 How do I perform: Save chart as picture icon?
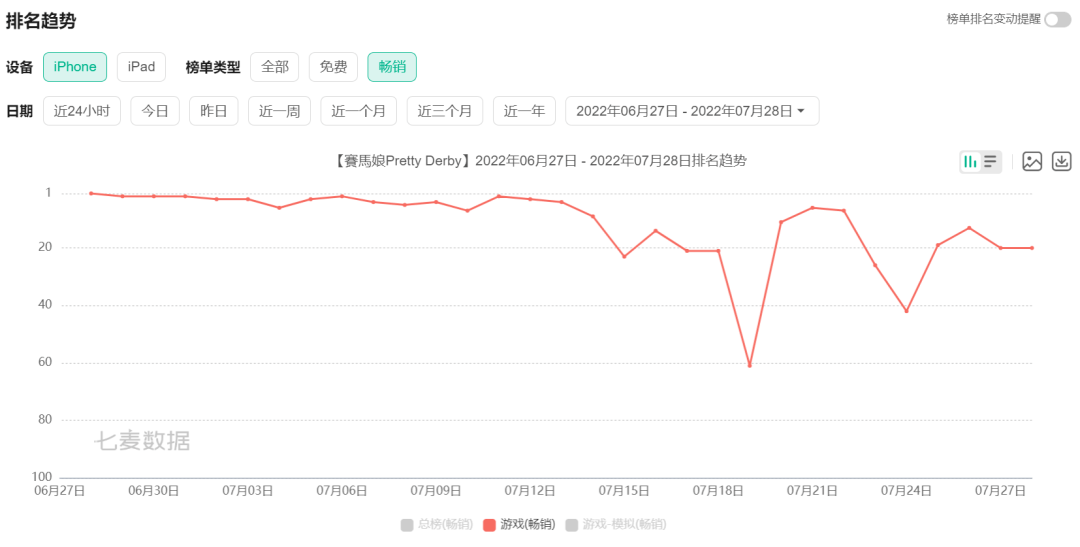pos(1032,162)
